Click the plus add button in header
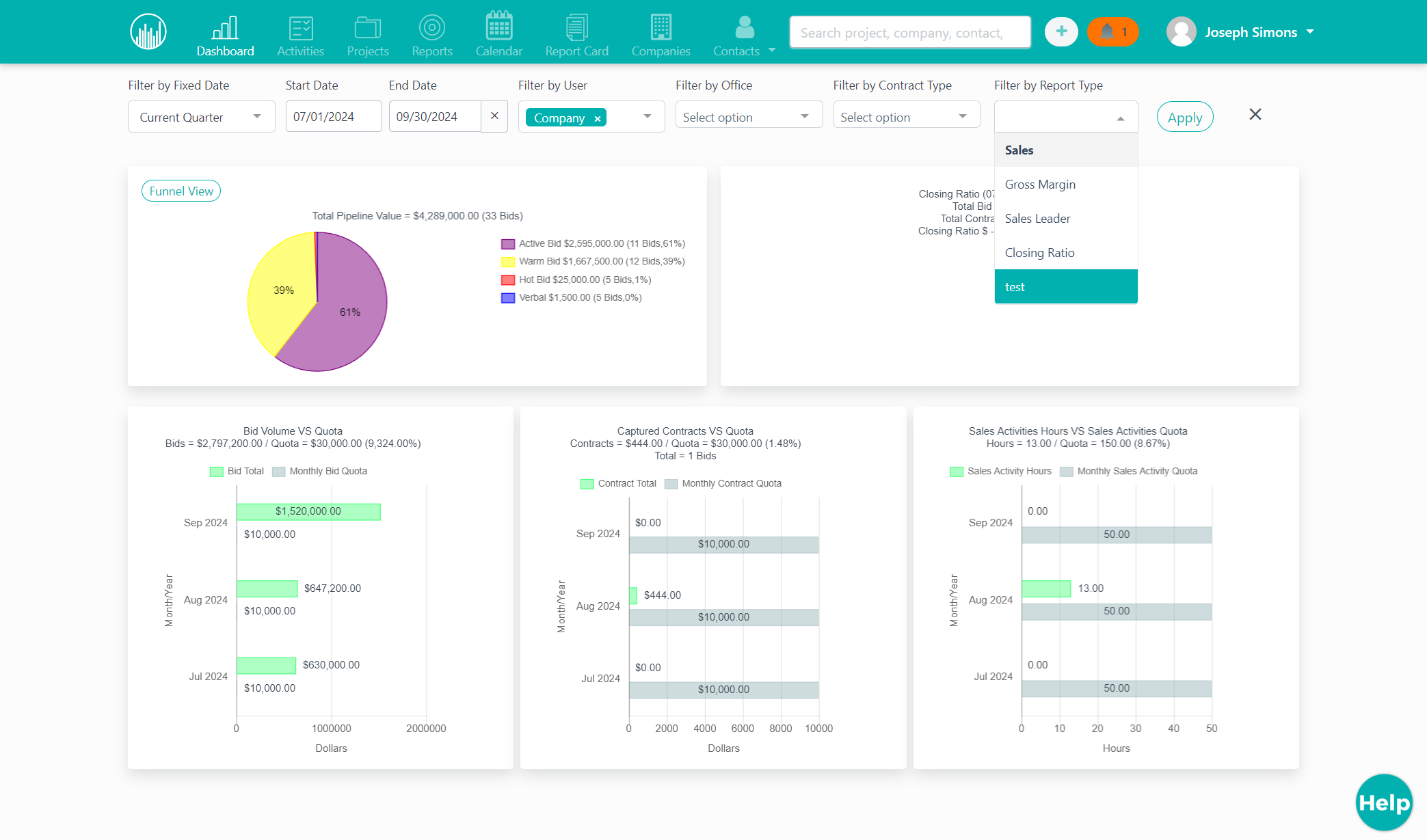The height and width of the screenshot is (840, 1427). tap(1061, 31)
